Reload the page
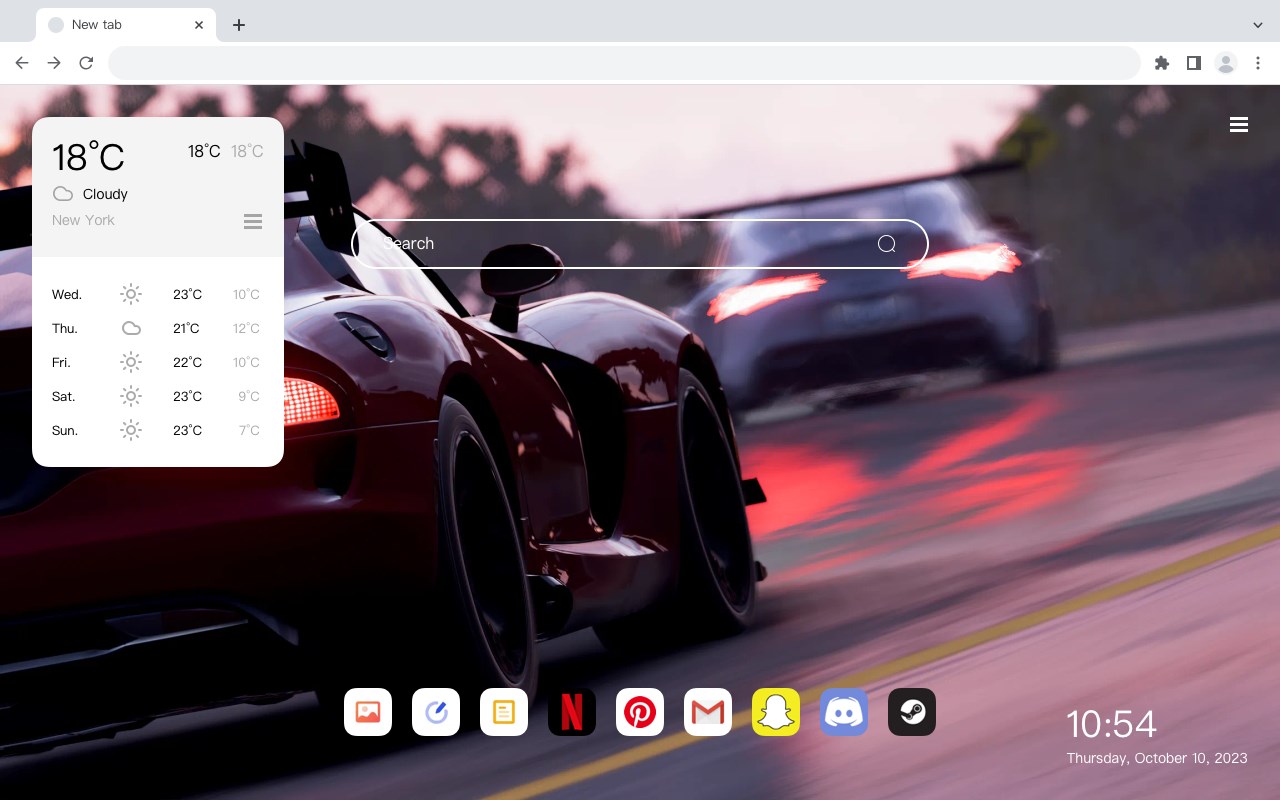The width and height of the screenshot is (1280, 800). click(x=86, y=63)
